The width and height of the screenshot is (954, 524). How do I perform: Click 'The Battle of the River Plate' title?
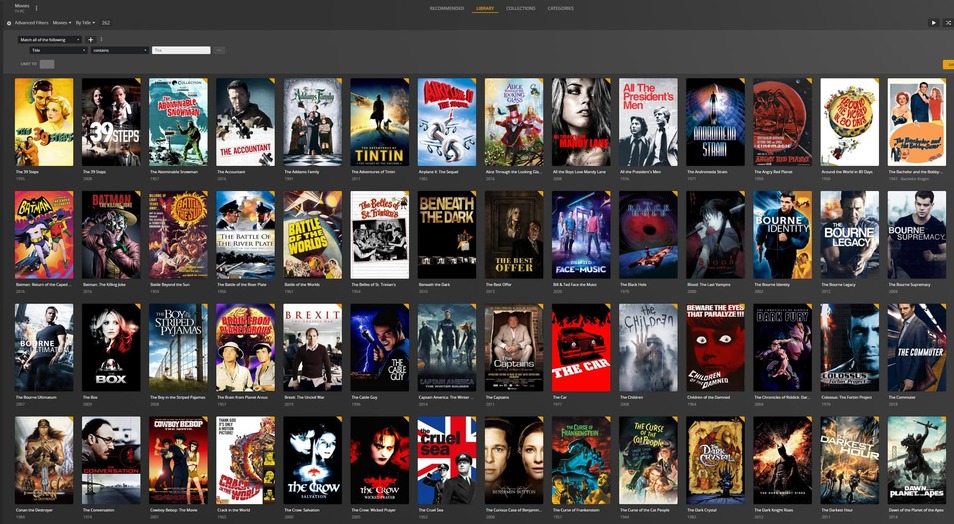pyautogui.click(x=242, y=285)
